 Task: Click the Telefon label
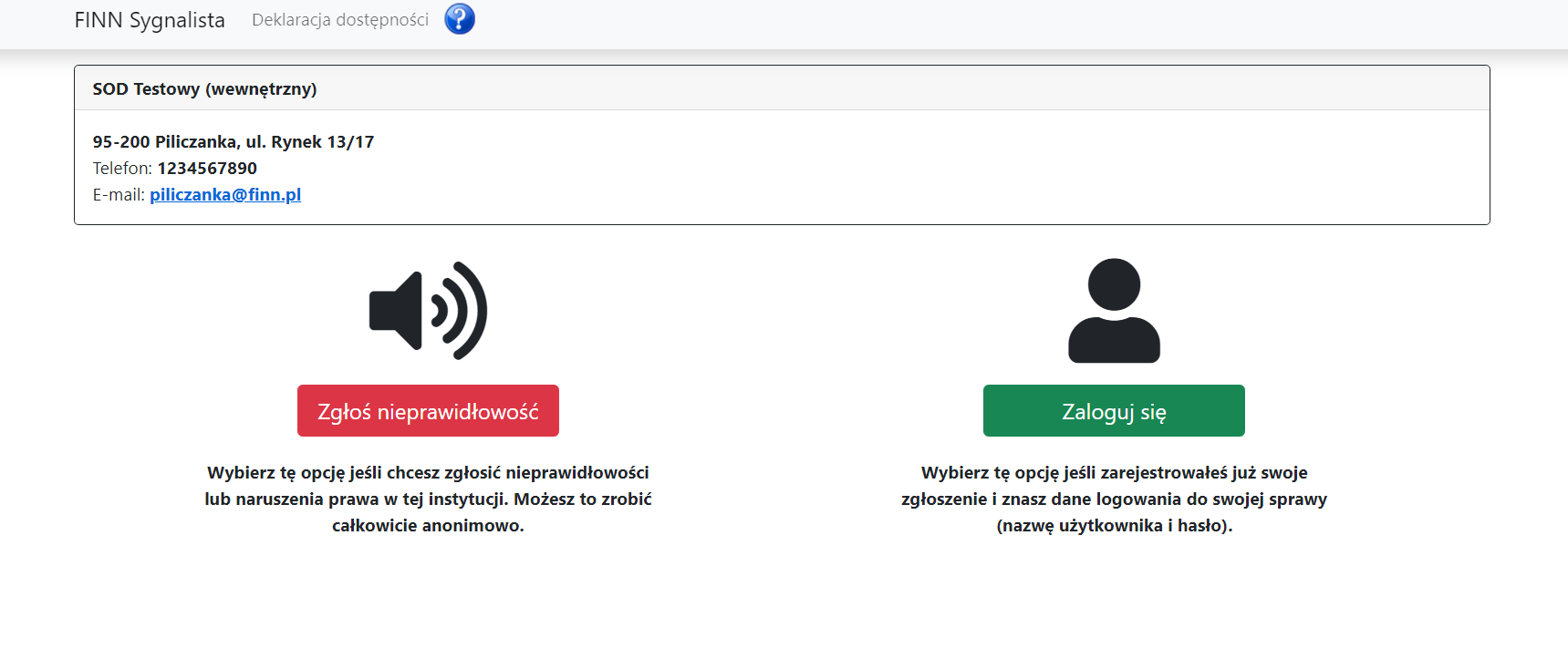point(122,168)
